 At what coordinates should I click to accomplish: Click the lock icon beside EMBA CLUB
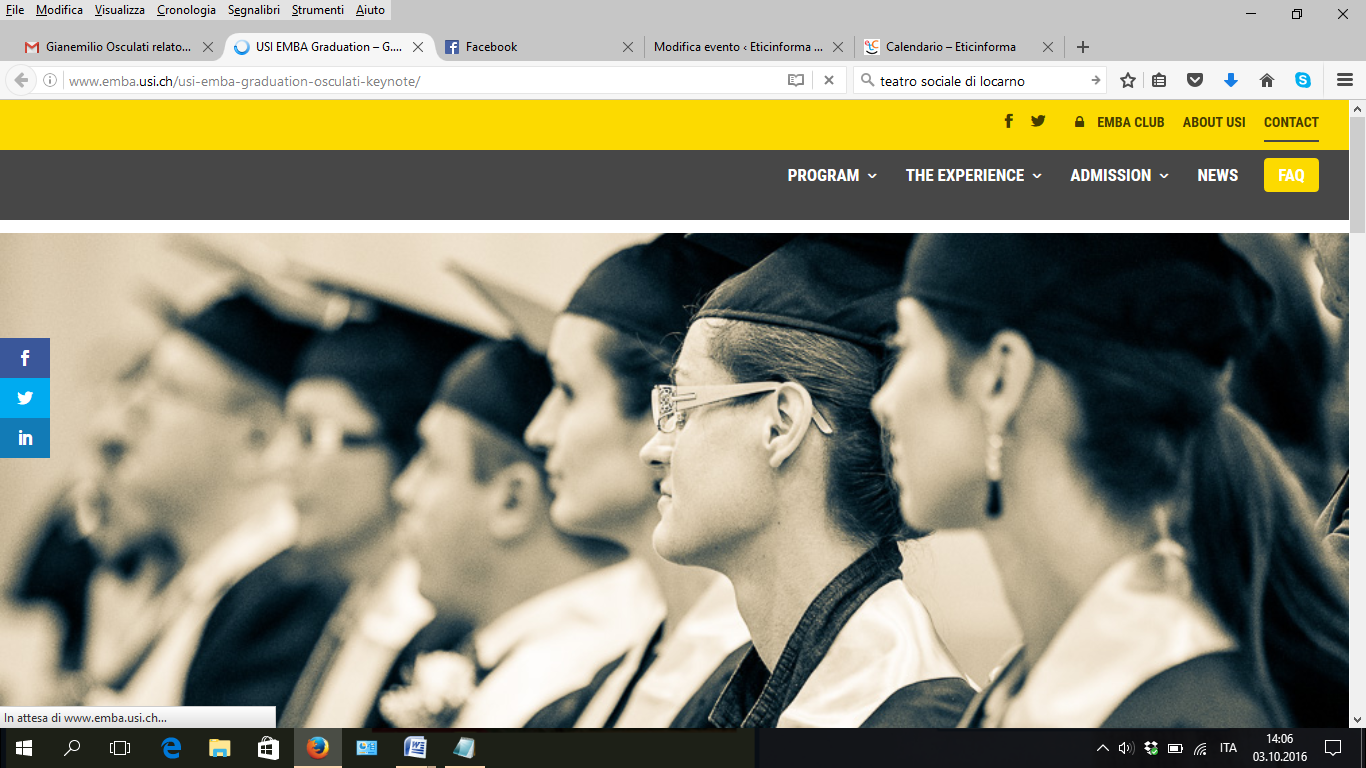click(x=1079, y=122)
